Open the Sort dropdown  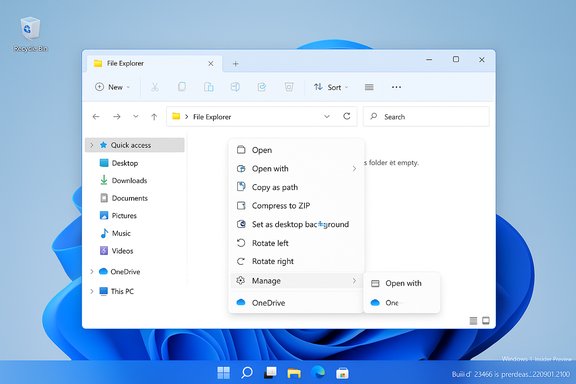pos(331,87)
